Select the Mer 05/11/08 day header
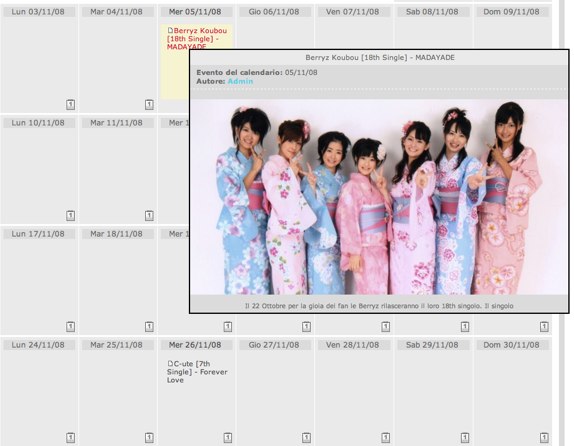The width and height of the screenshot is (574, 446). click(195, 12)
